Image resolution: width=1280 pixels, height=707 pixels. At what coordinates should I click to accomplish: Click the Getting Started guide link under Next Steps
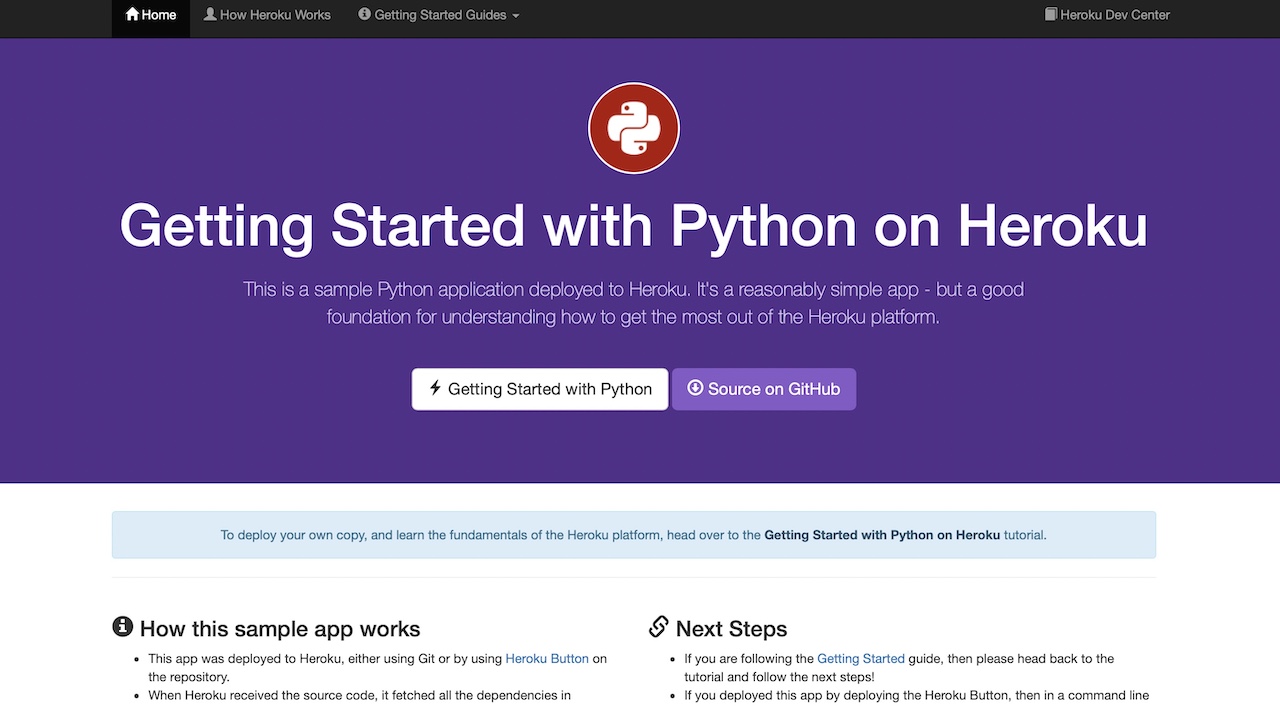(x=861, y=658)
